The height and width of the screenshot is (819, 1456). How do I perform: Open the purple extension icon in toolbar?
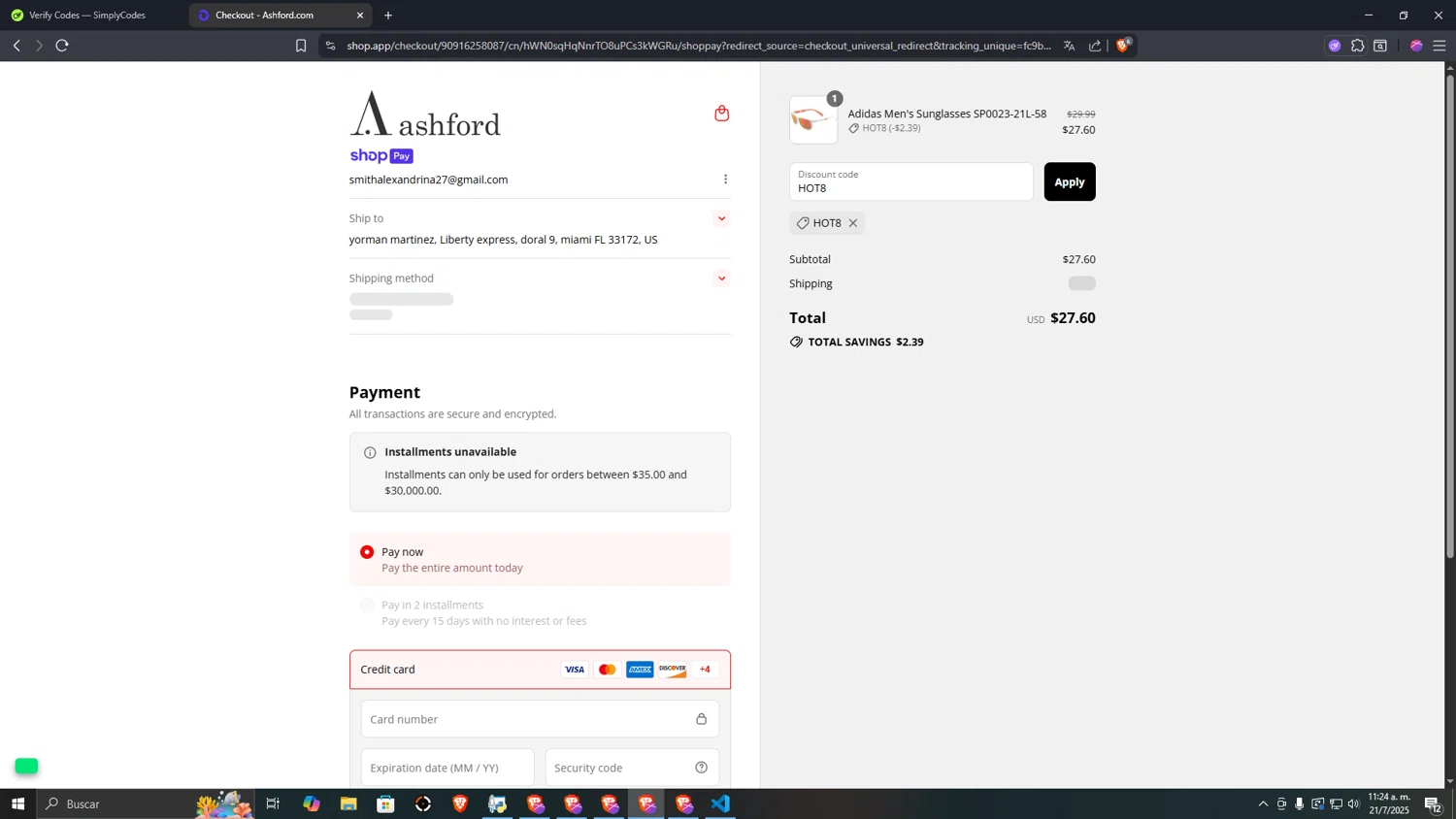click(1335, 46)
